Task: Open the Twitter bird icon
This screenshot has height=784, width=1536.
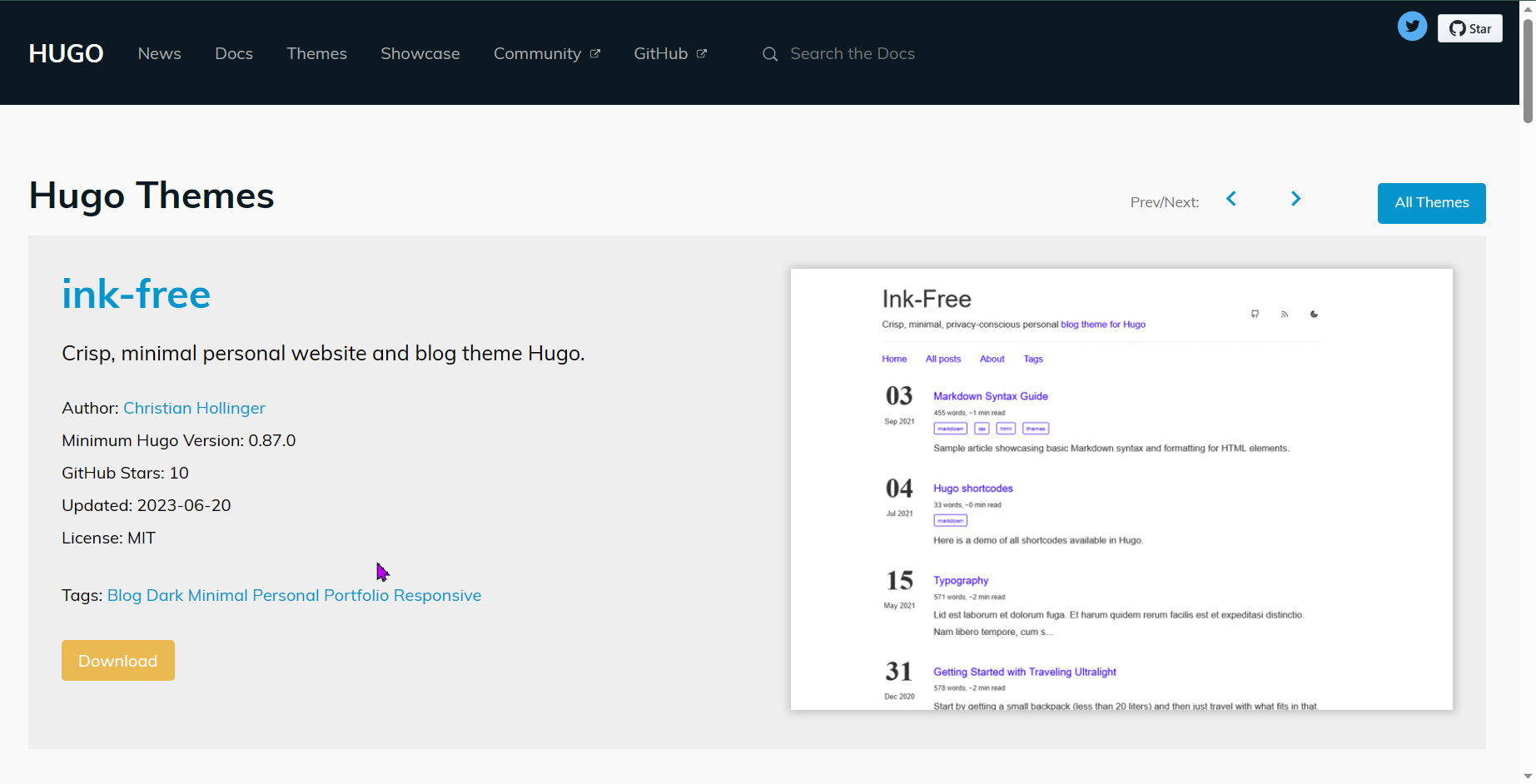Action: pos(1412,27)
